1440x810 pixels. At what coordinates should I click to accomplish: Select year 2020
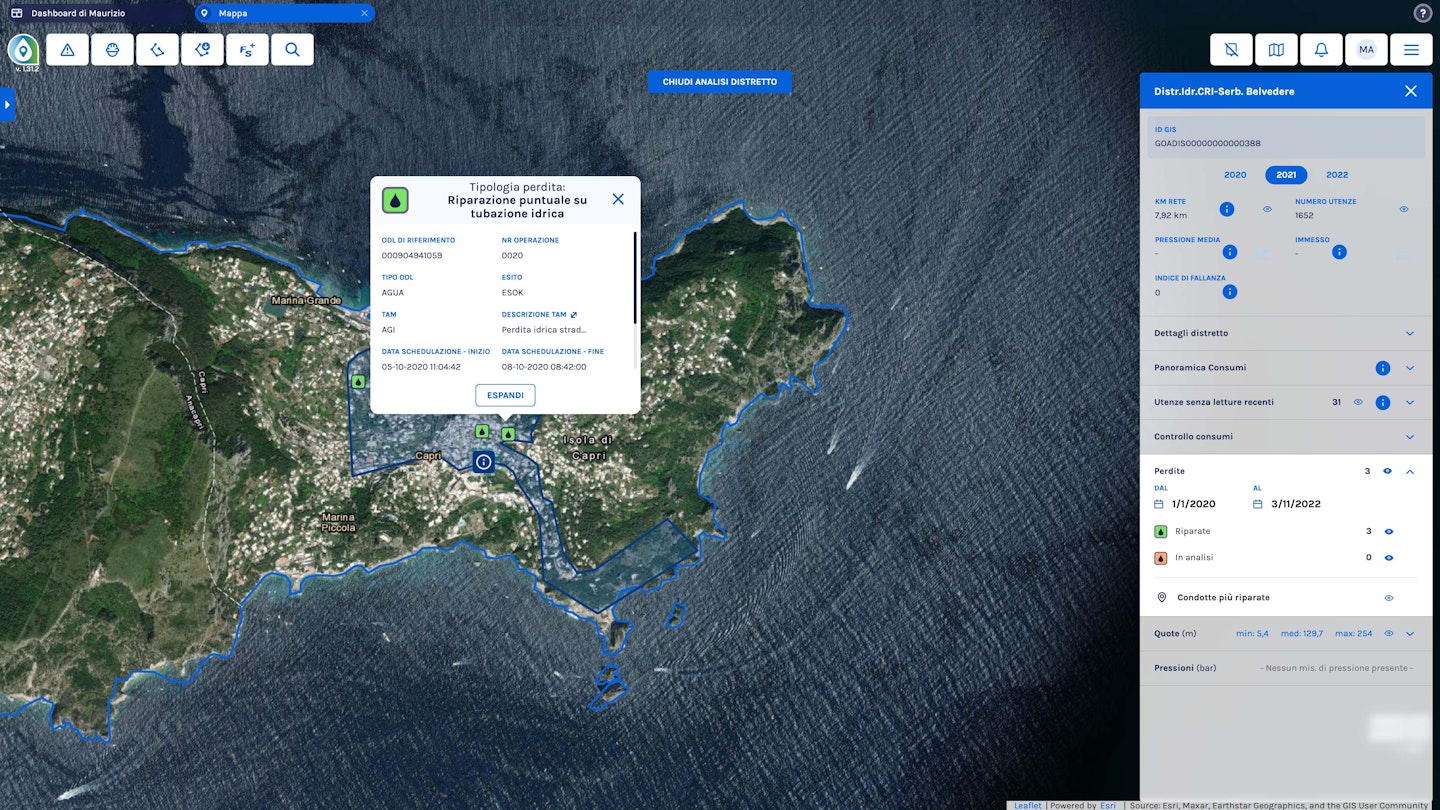(x=1235, y=175)
